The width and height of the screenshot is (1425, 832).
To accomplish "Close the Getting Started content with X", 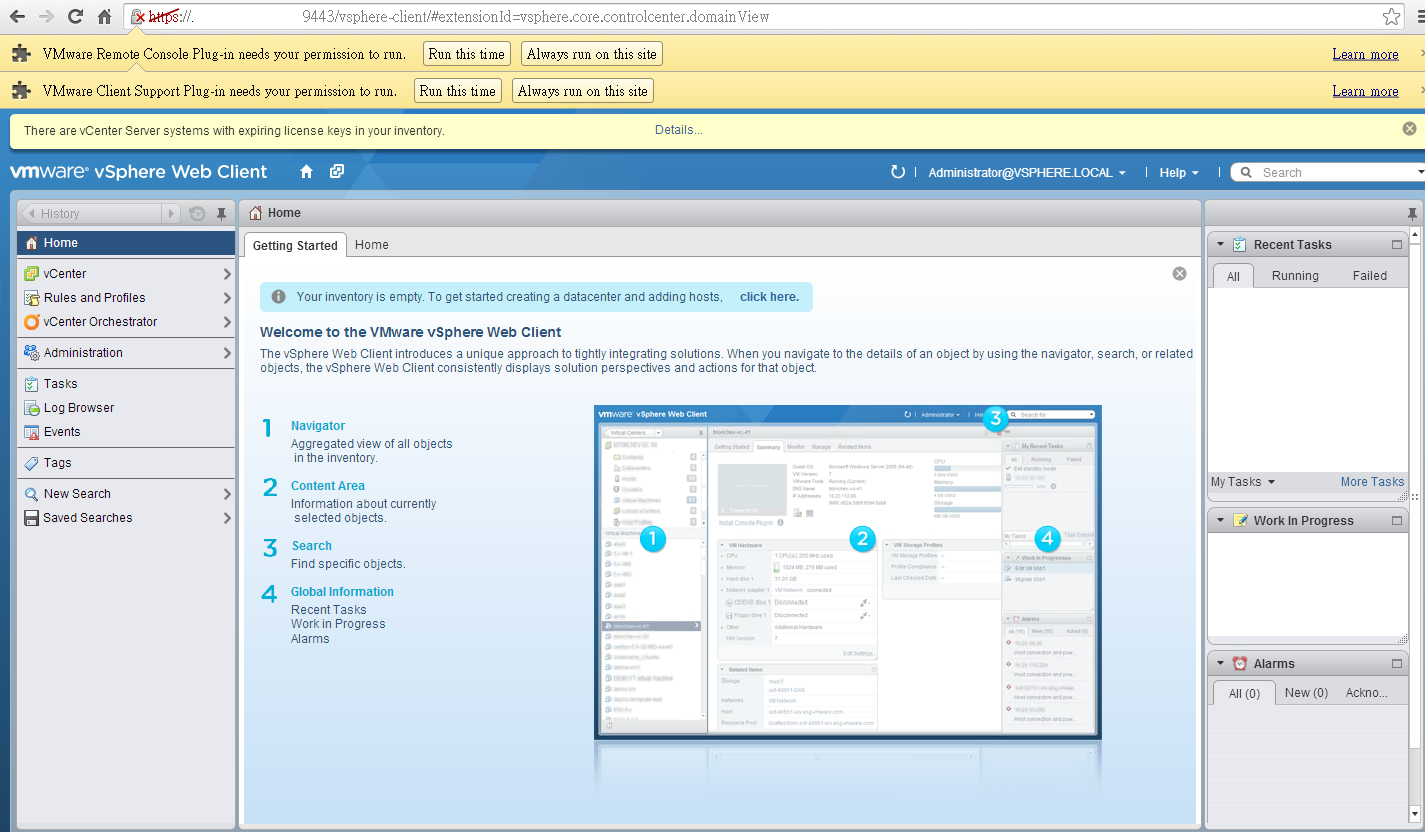I will (1179, 273).
